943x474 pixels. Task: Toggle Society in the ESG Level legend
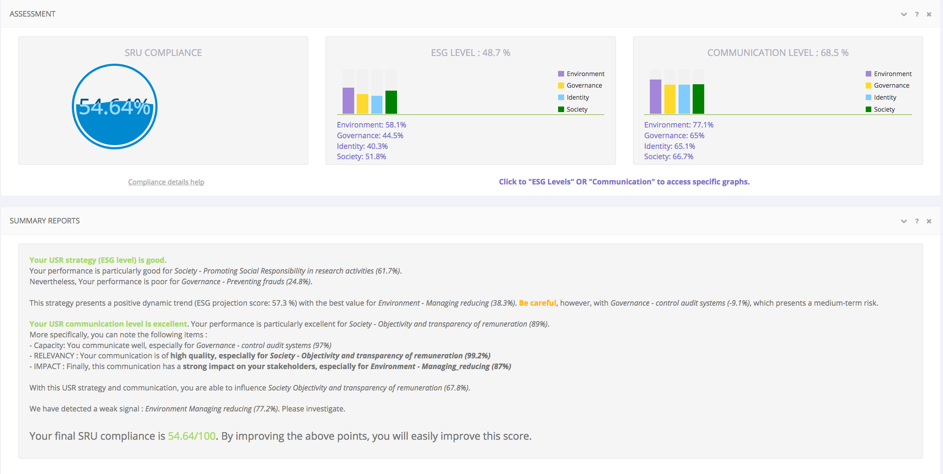[x=577, y=109]
